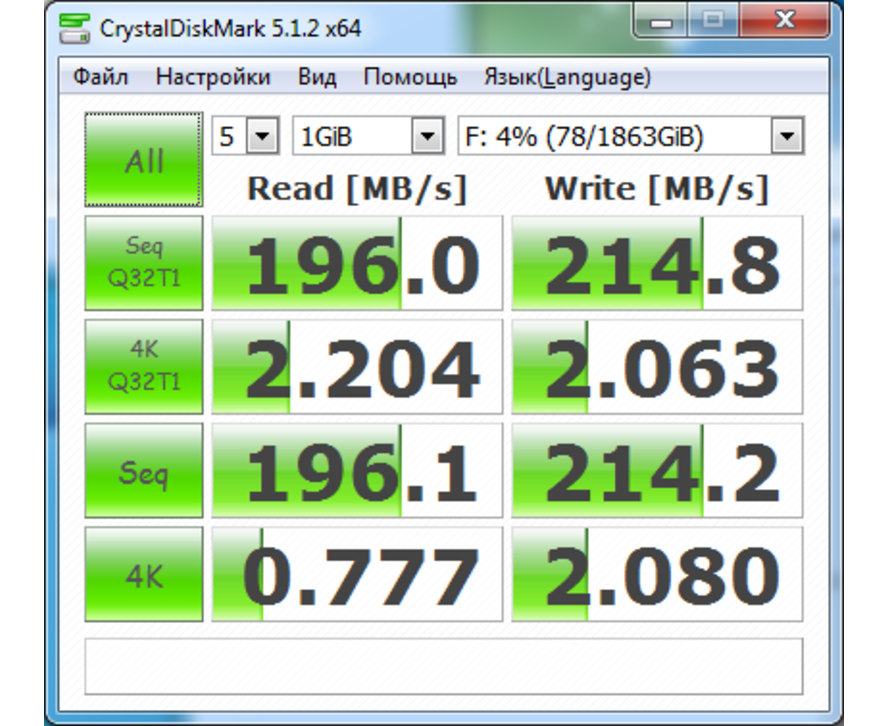Start the Seq Q32T1 test
888x726 pixels.
[x=144, y=263]
